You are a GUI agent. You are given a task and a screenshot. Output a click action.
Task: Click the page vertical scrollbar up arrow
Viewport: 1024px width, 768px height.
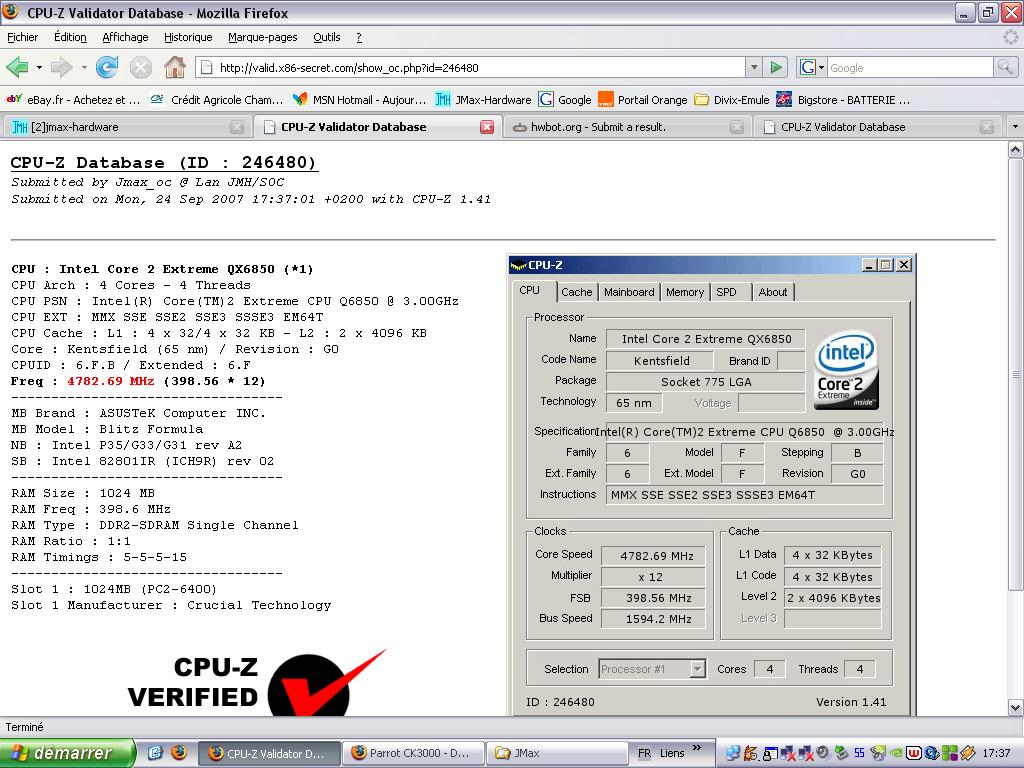[1016, 150]
